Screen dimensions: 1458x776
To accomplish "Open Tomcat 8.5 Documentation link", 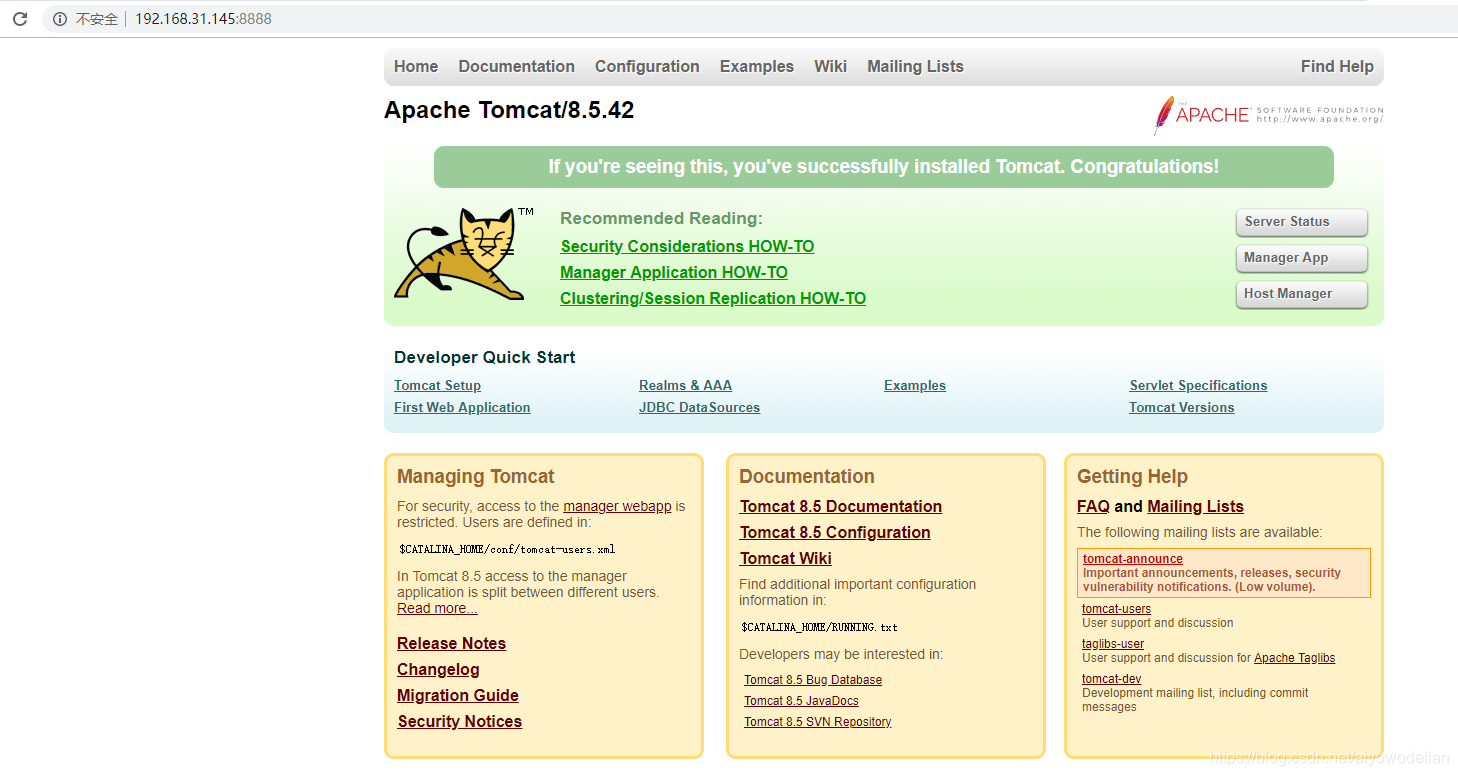I will [841, 506].
